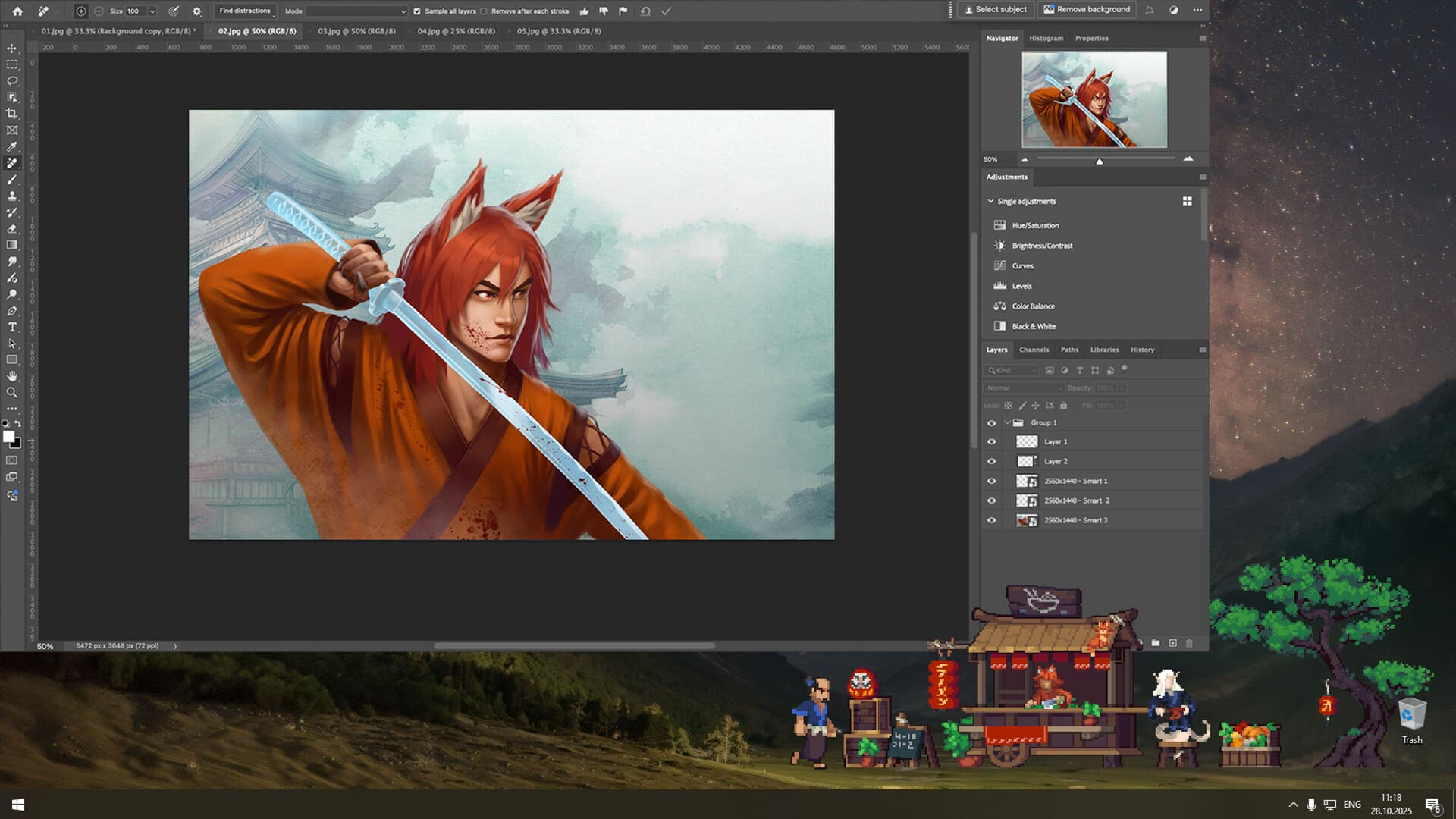Hide the Layer 1 layer
The image size is (1456, 819).
(991, 441)
